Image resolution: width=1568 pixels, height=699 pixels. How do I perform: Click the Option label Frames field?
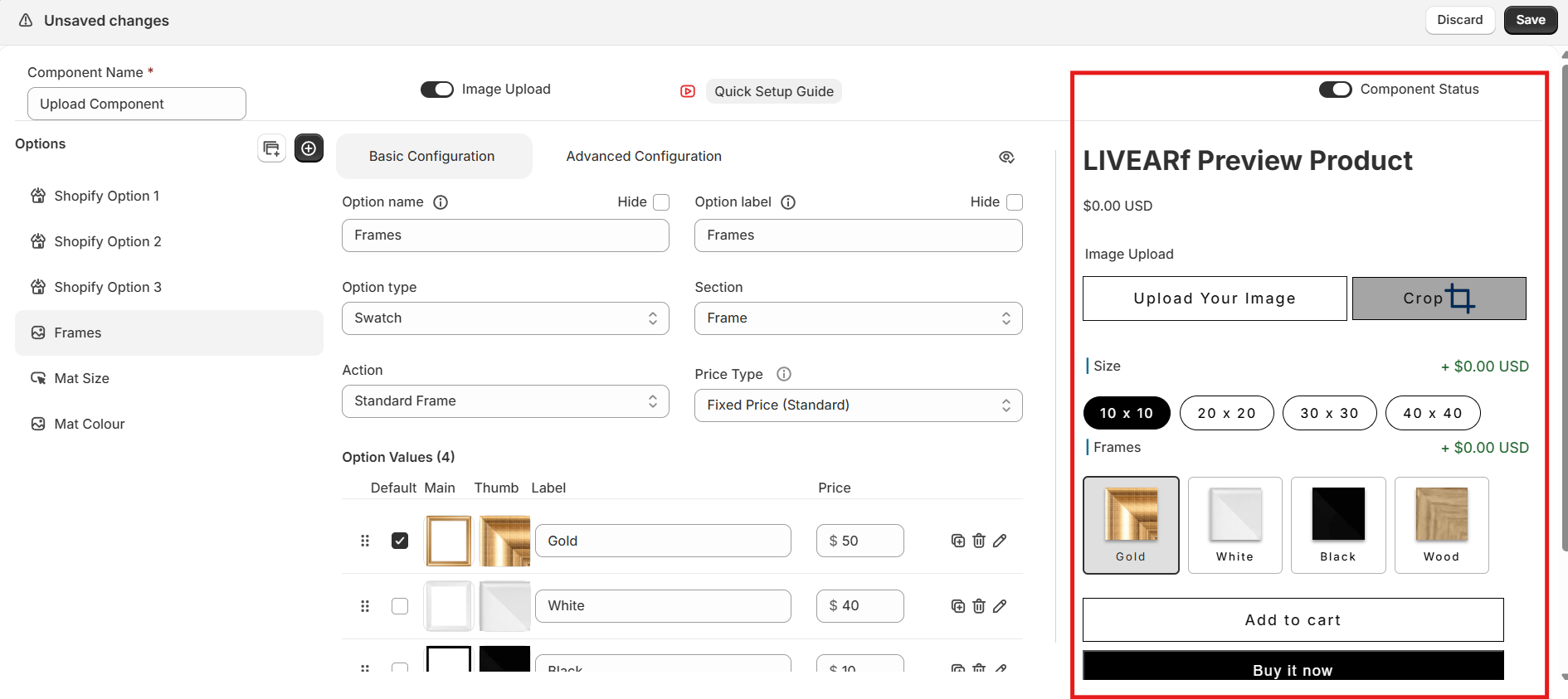[859, 235]
